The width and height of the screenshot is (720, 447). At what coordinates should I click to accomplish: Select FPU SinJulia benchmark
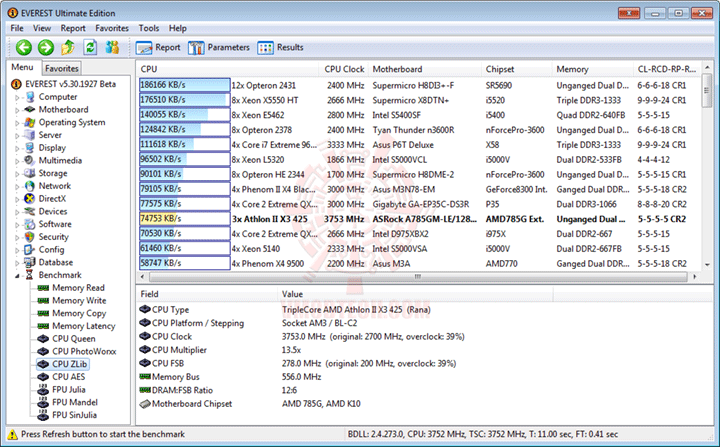[x=74, y=415]
